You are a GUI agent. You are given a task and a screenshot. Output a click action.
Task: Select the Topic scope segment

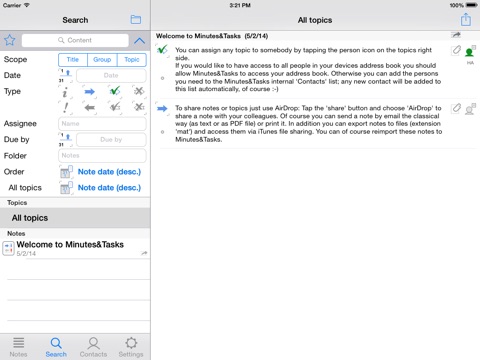tap(132, 60)
